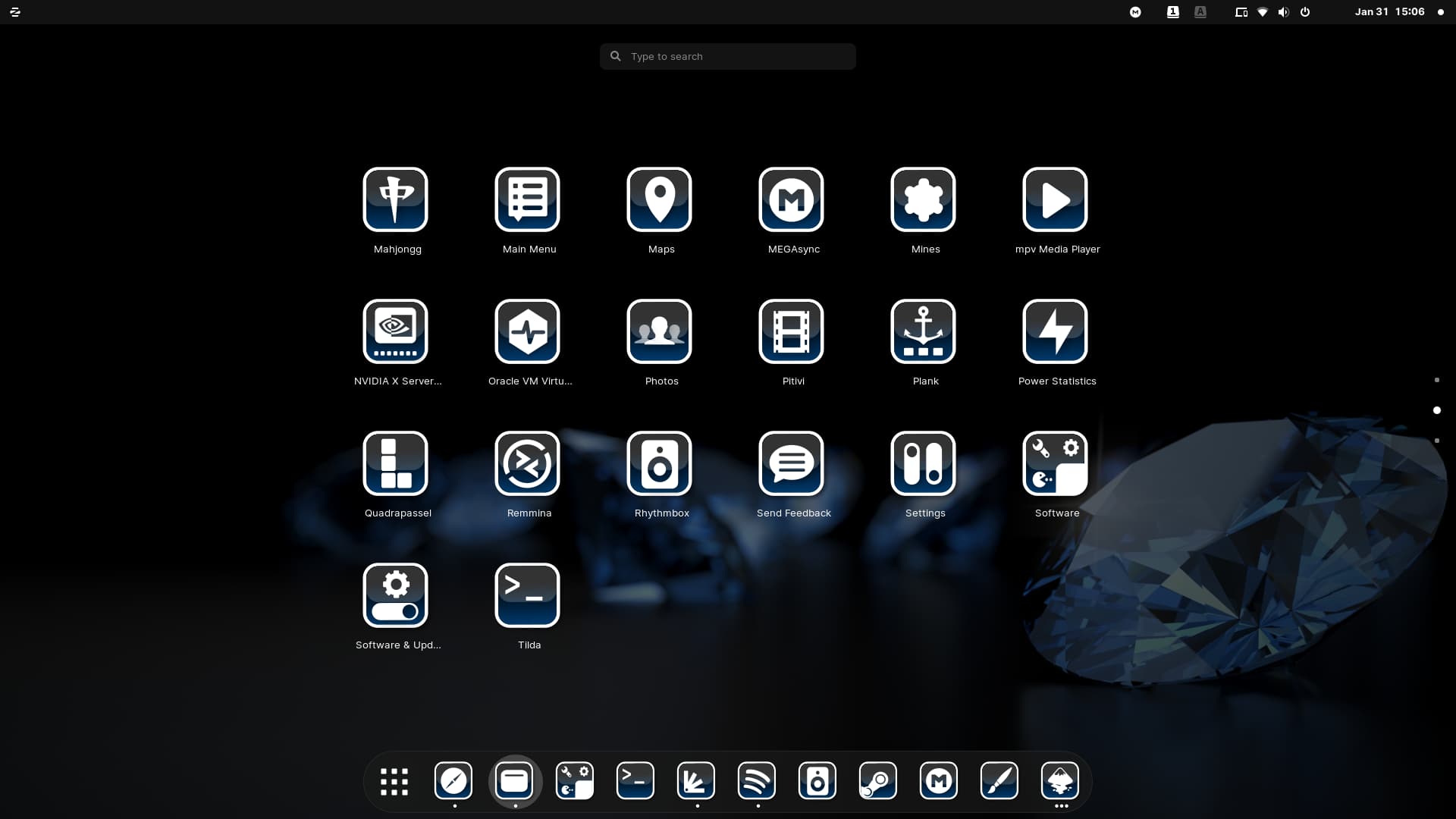1456x819 pixels.
Task: Open the Tilda terminal
Action: (x=528, y=595)
